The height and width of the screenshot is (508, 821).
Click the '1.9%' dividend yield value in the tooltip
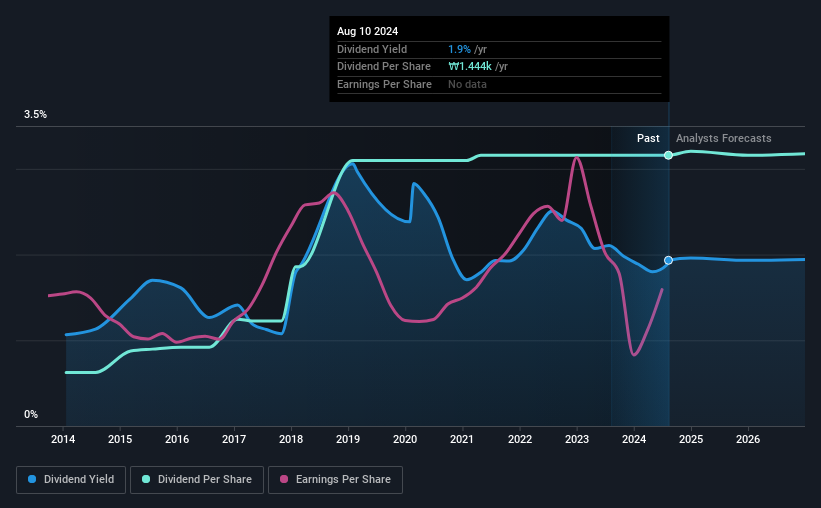(x=459, y=49)
